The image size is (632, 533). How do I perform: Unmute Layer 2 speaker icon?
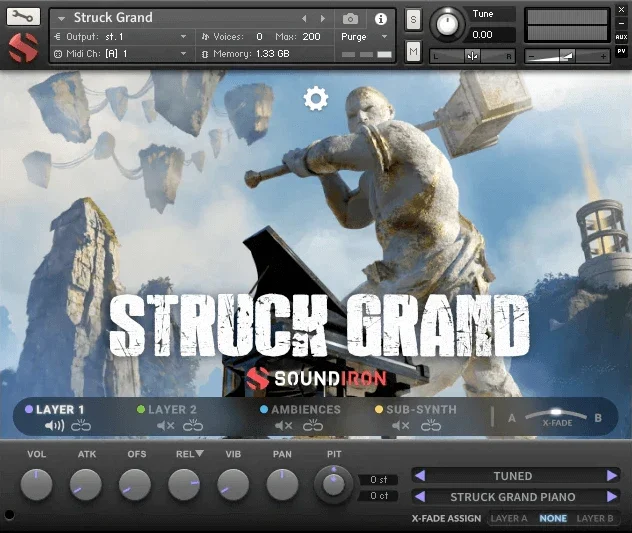point(166,426)
